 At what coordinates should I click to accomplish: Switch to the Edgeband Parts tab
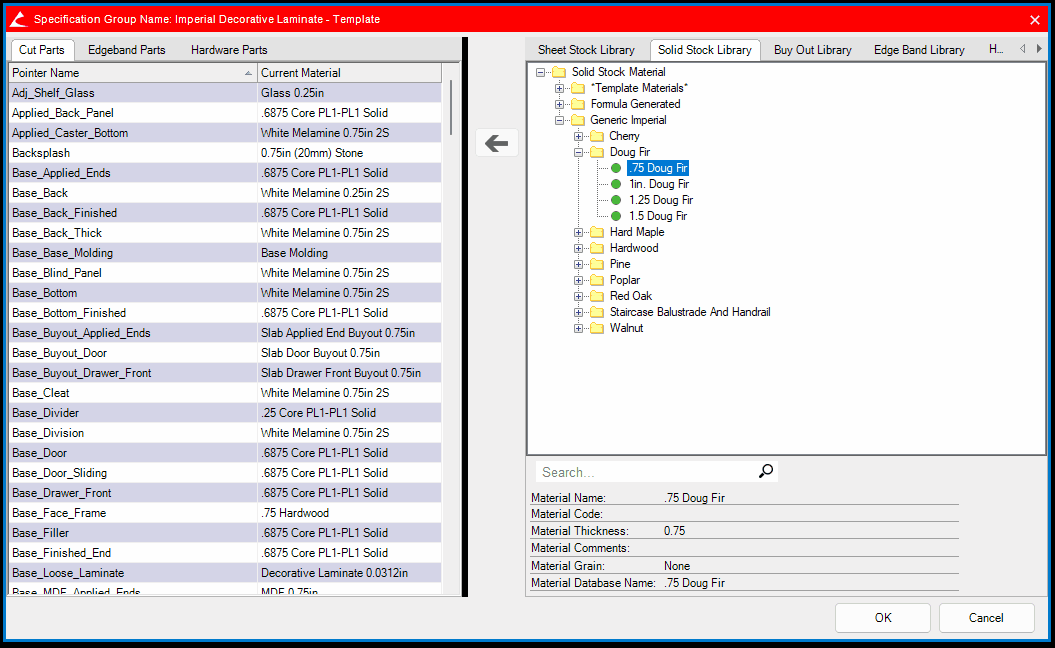(126, 50)
